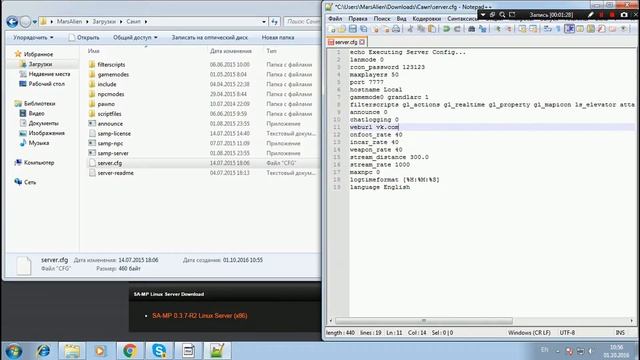This screenshot has height=360, width=640.
Task: Click the Cut (scissors) icon in Notepad++
Action: tap(411, 29)
